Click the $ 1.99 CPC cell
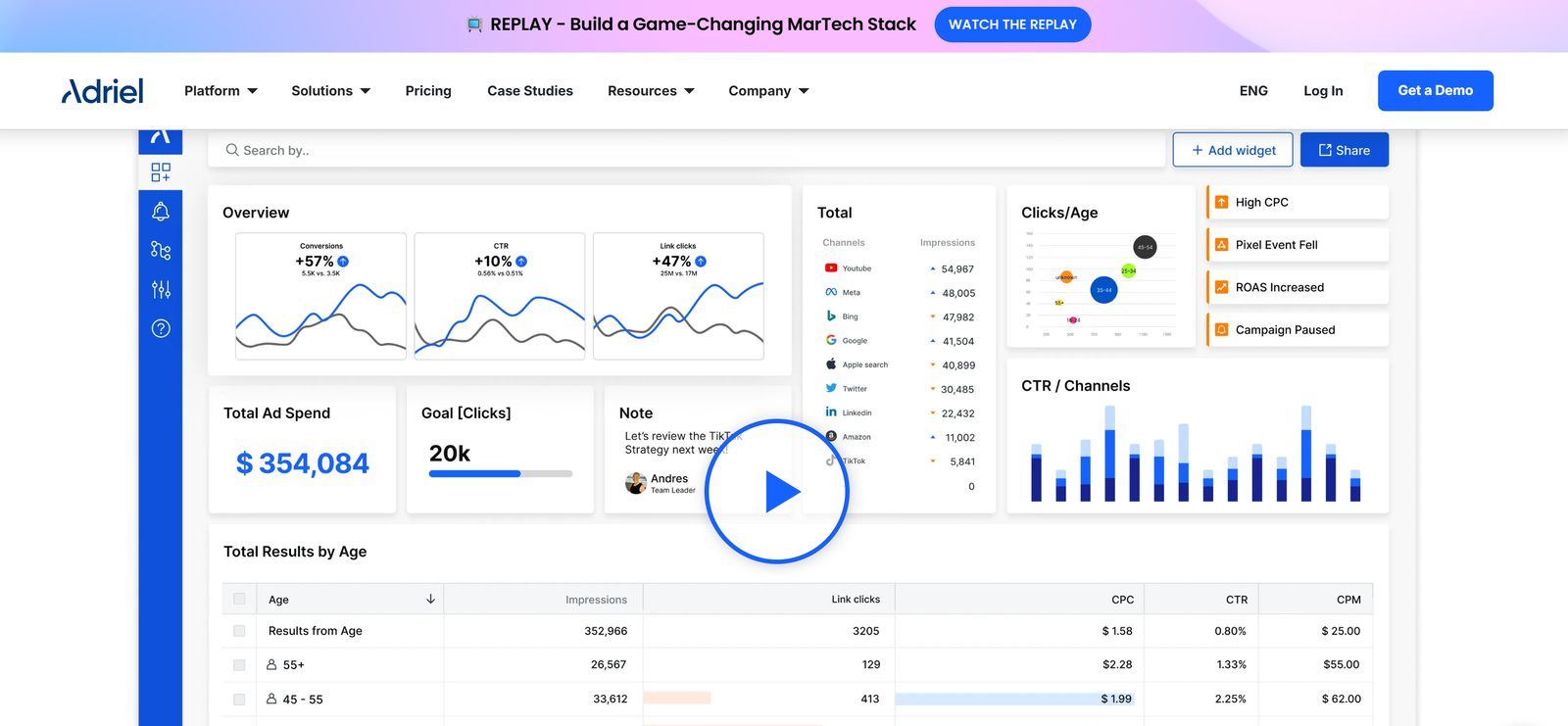This screenshot has height=726, width=1568. (x=1116, y=699)
